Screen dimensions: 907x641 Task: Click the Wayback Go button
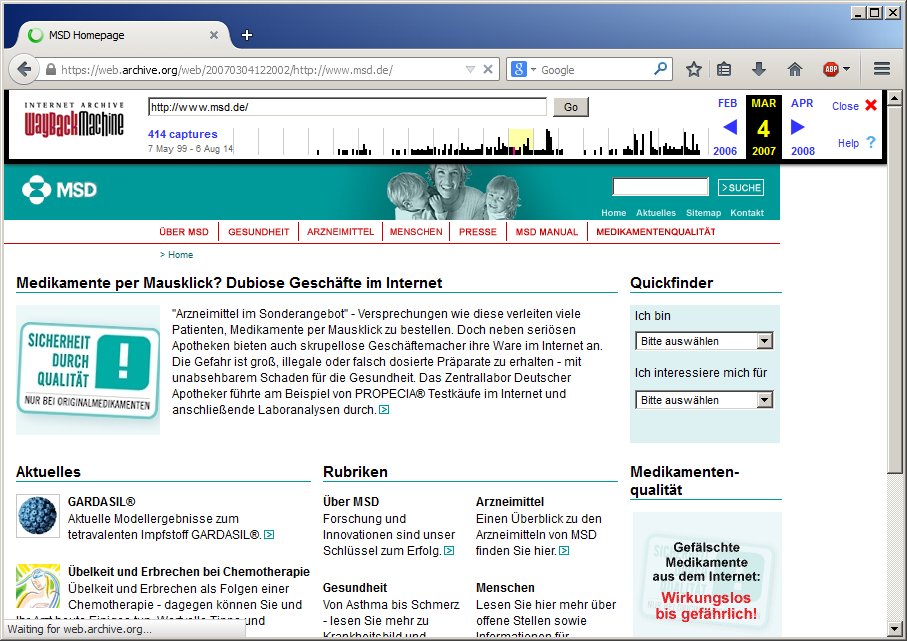tap(570, 107)
